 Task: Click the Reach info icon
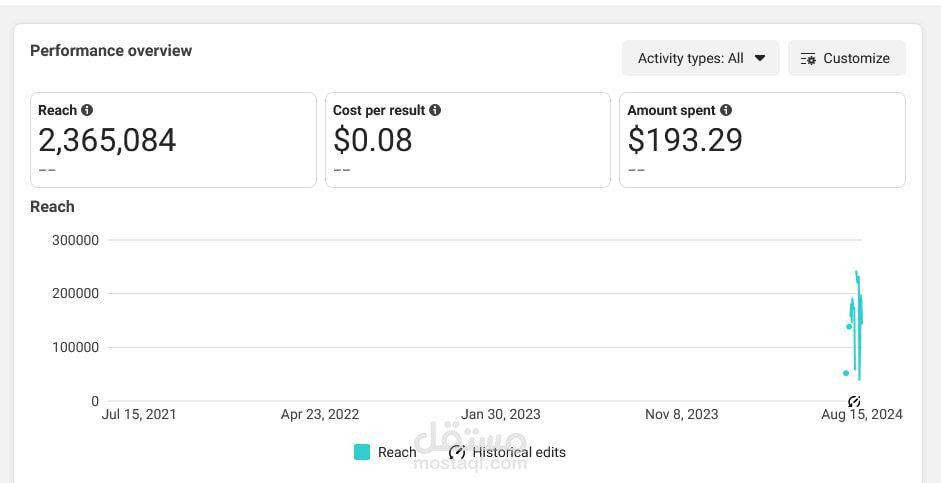point(87,110)
